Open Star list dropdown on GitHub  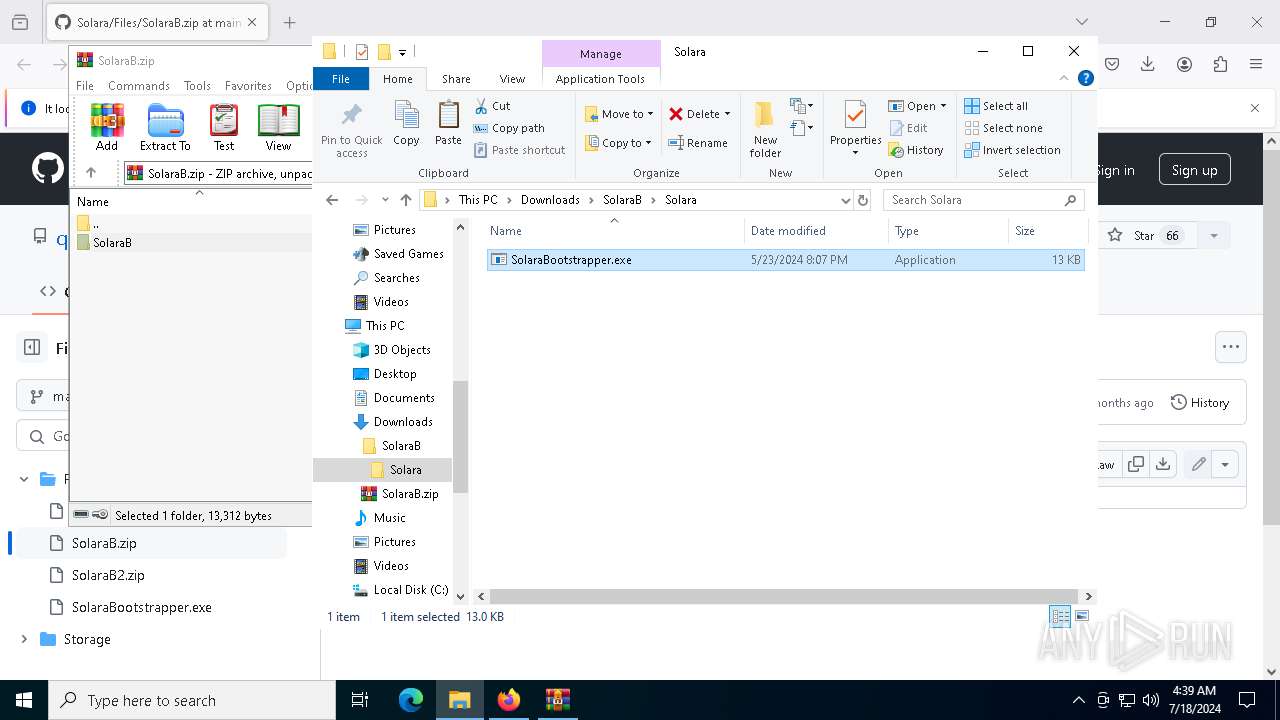tap(1214, 236)
